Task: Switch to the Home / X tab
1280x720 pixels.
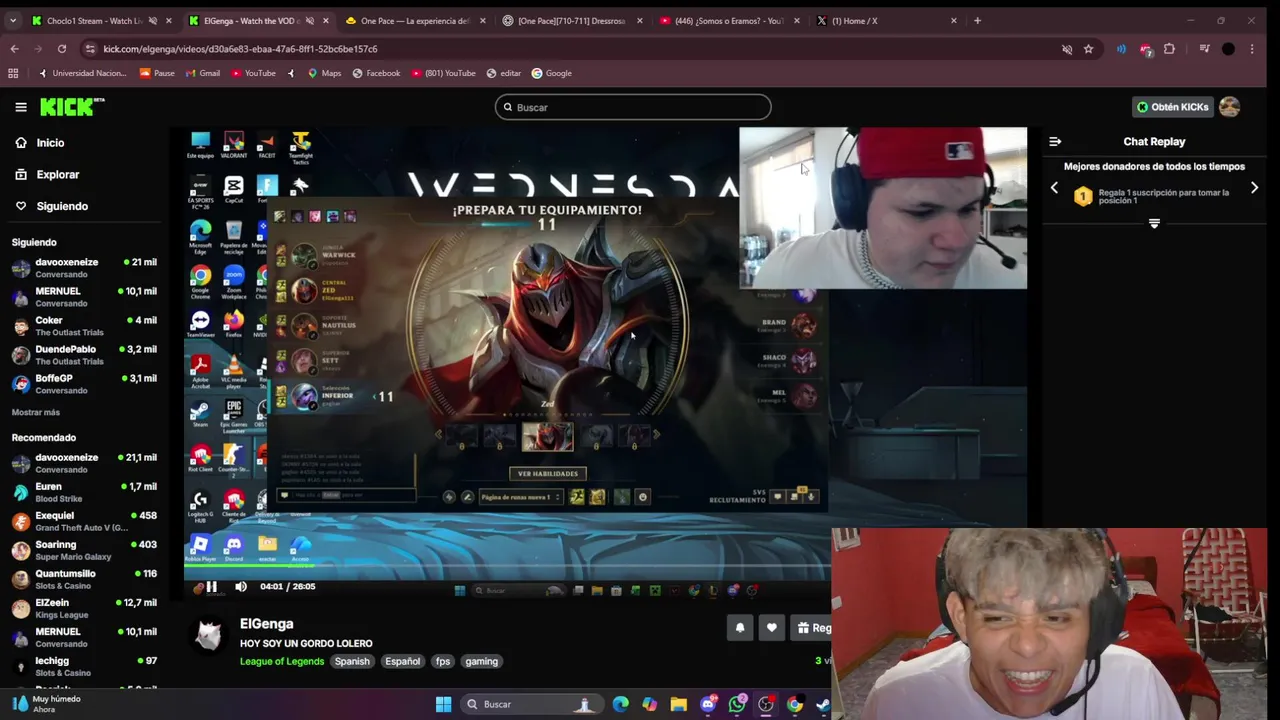Action: click(x=885, y=20)
